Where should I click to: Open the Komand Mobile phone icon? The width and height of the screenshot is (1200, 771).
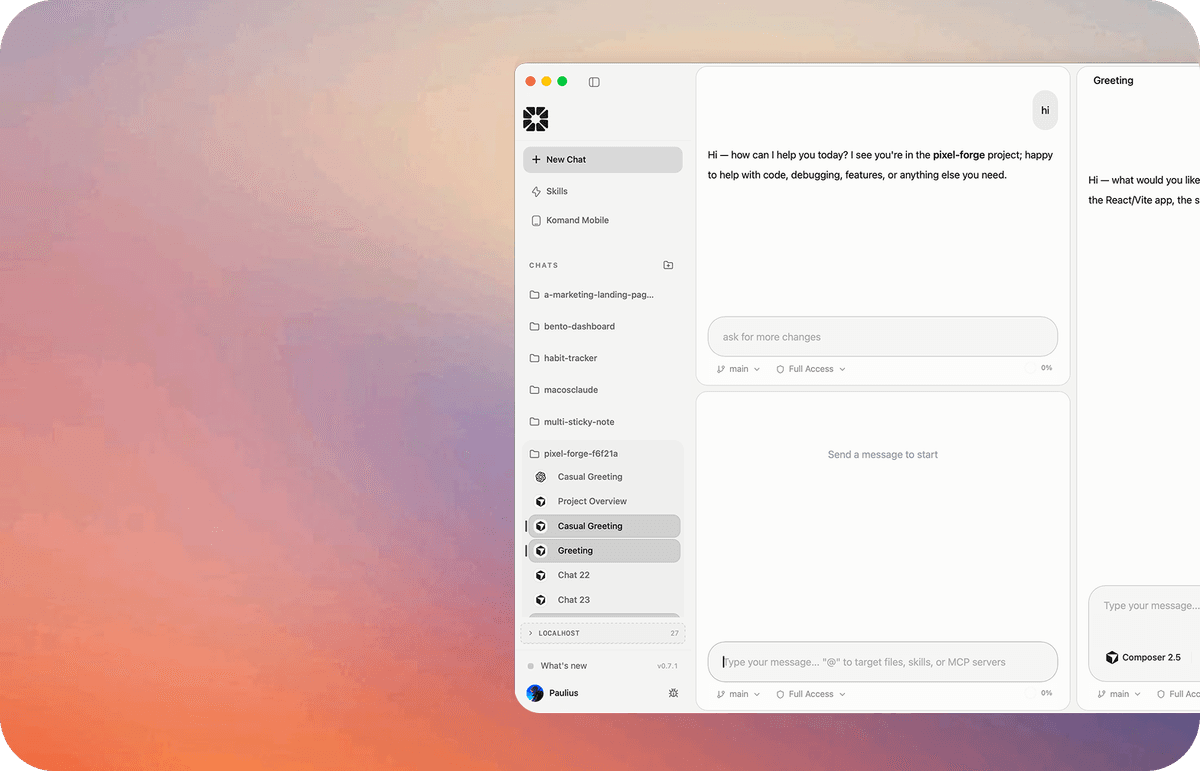point(537,220)
